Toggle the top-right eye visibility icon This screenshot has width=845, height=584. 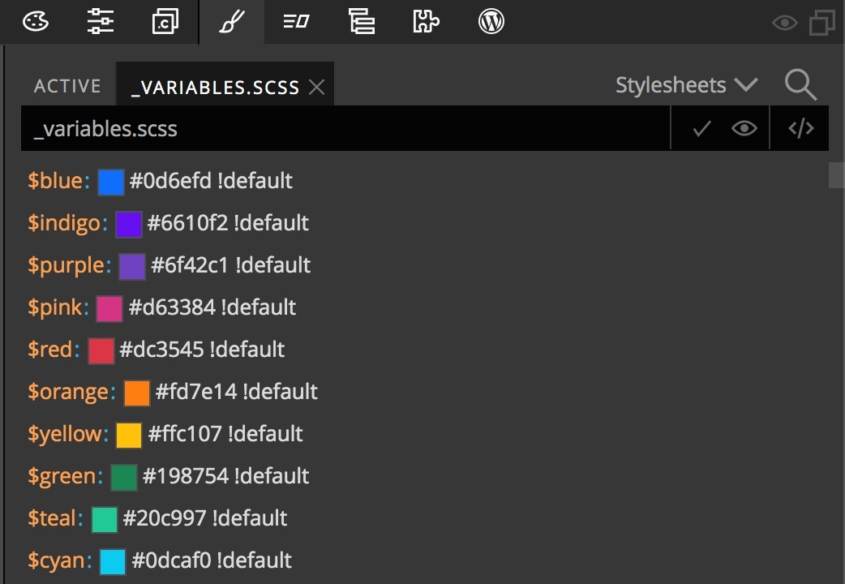(x=784, y=22)
